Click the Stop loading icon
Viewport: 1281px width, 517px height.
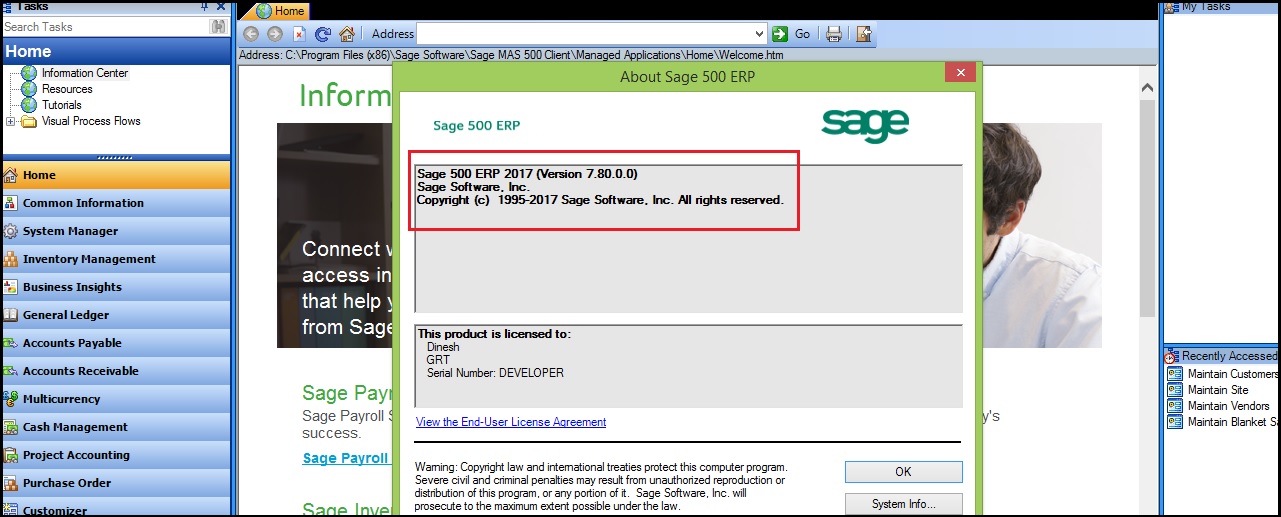[298, 34]
